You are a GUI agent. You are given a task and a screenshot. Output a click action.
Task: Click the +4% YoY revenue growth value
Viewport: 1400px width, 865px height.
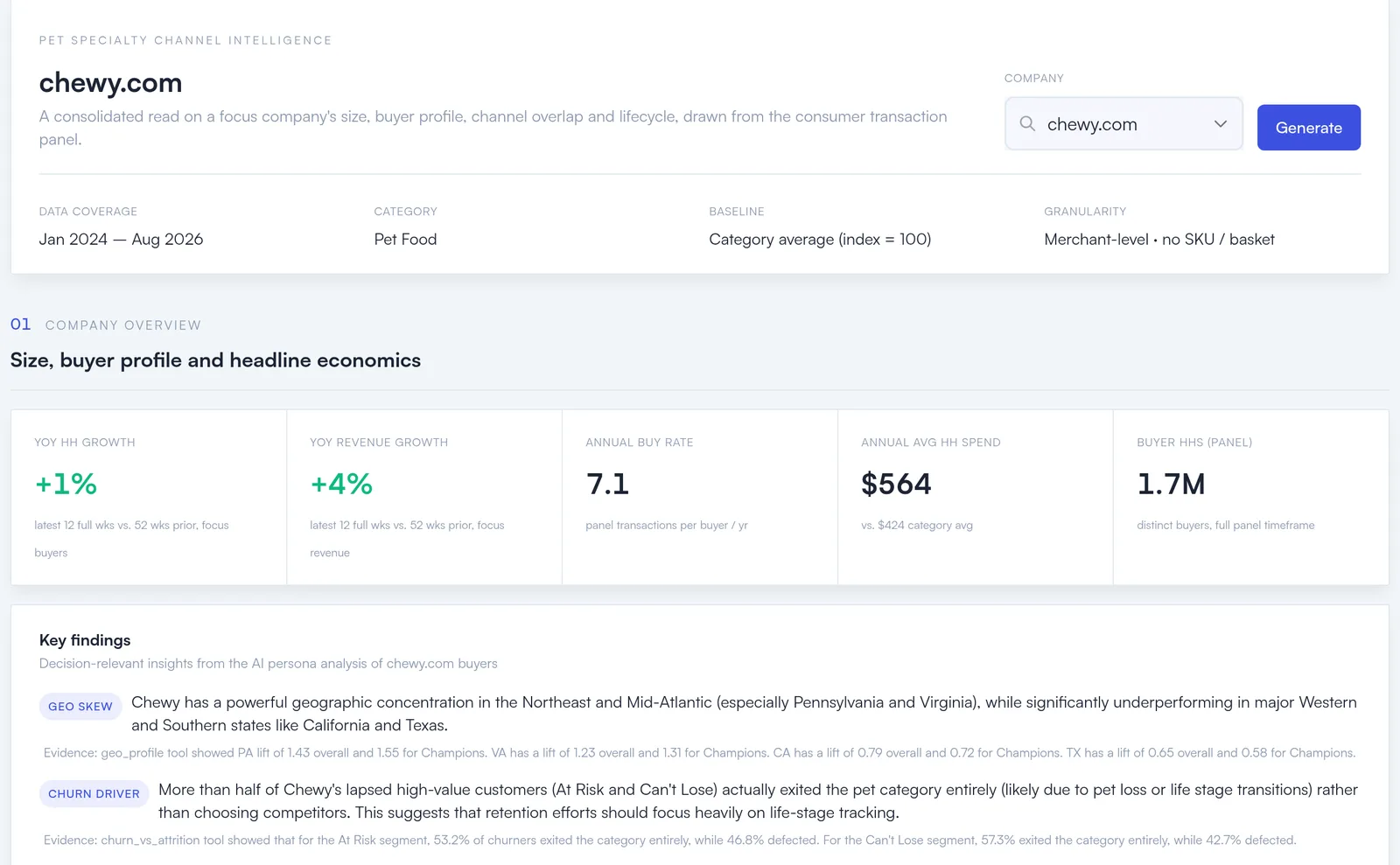tap(341, 484)
